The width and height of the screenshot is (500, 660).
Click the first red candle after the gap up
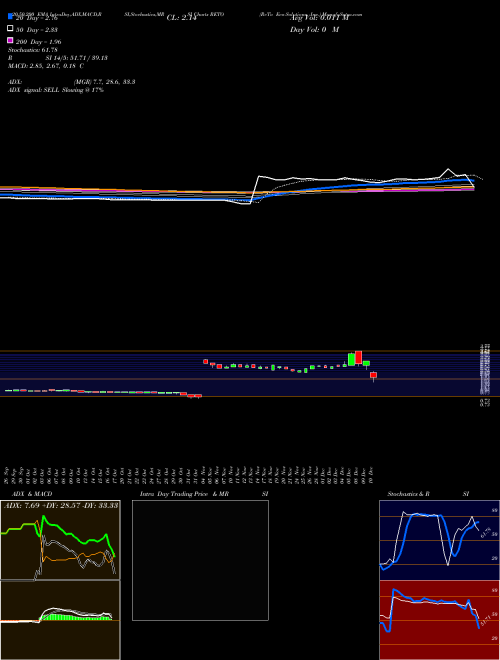pos(205,362)
